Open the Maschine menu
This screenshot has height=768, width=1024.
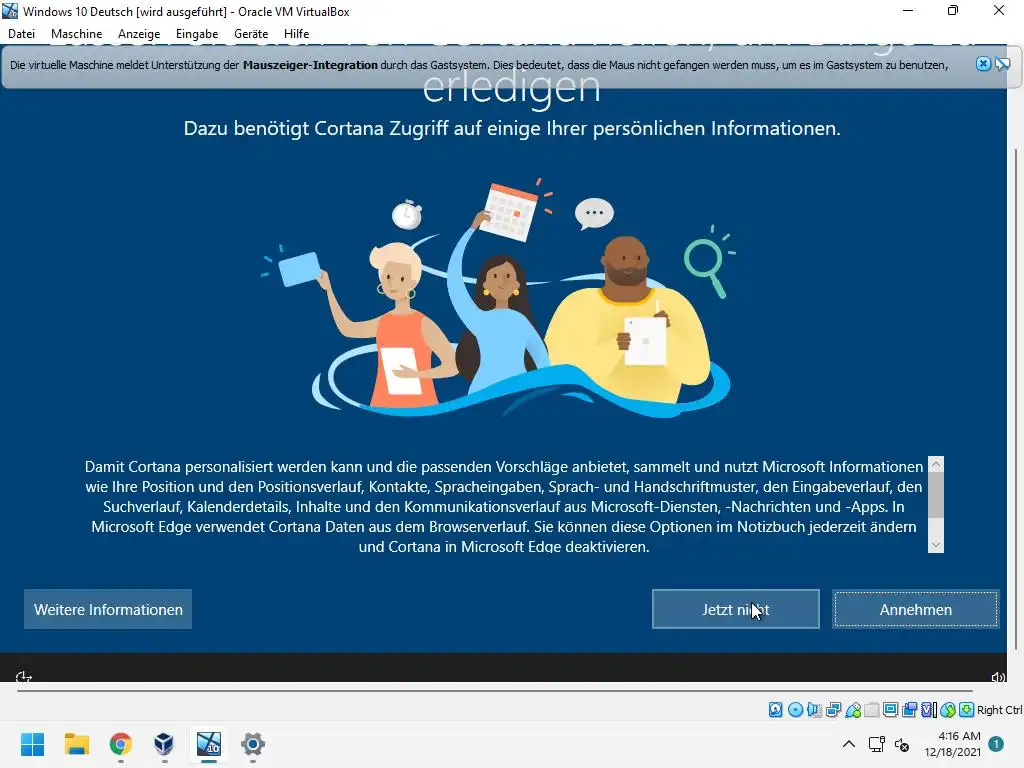coord(76,34)
